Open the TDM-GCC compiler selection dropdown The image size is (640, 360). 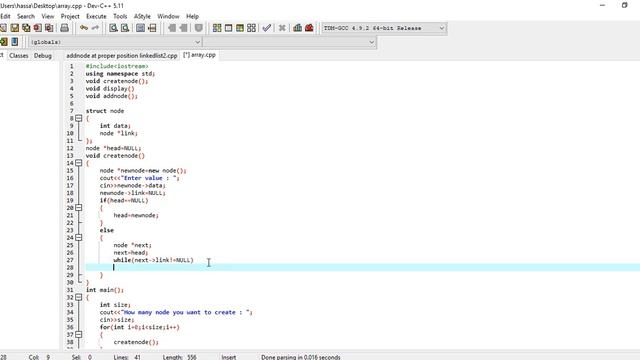(x=384, y=28)
